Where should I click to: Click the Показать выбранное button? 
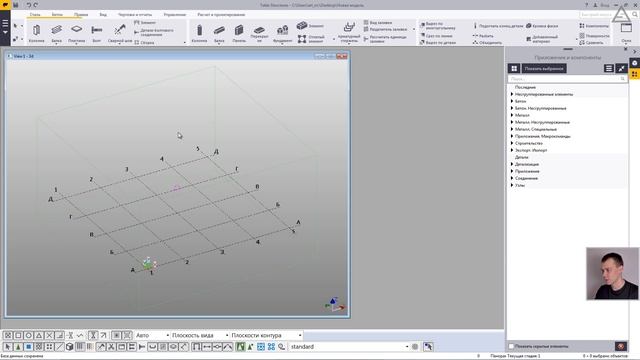coord(544,68)
